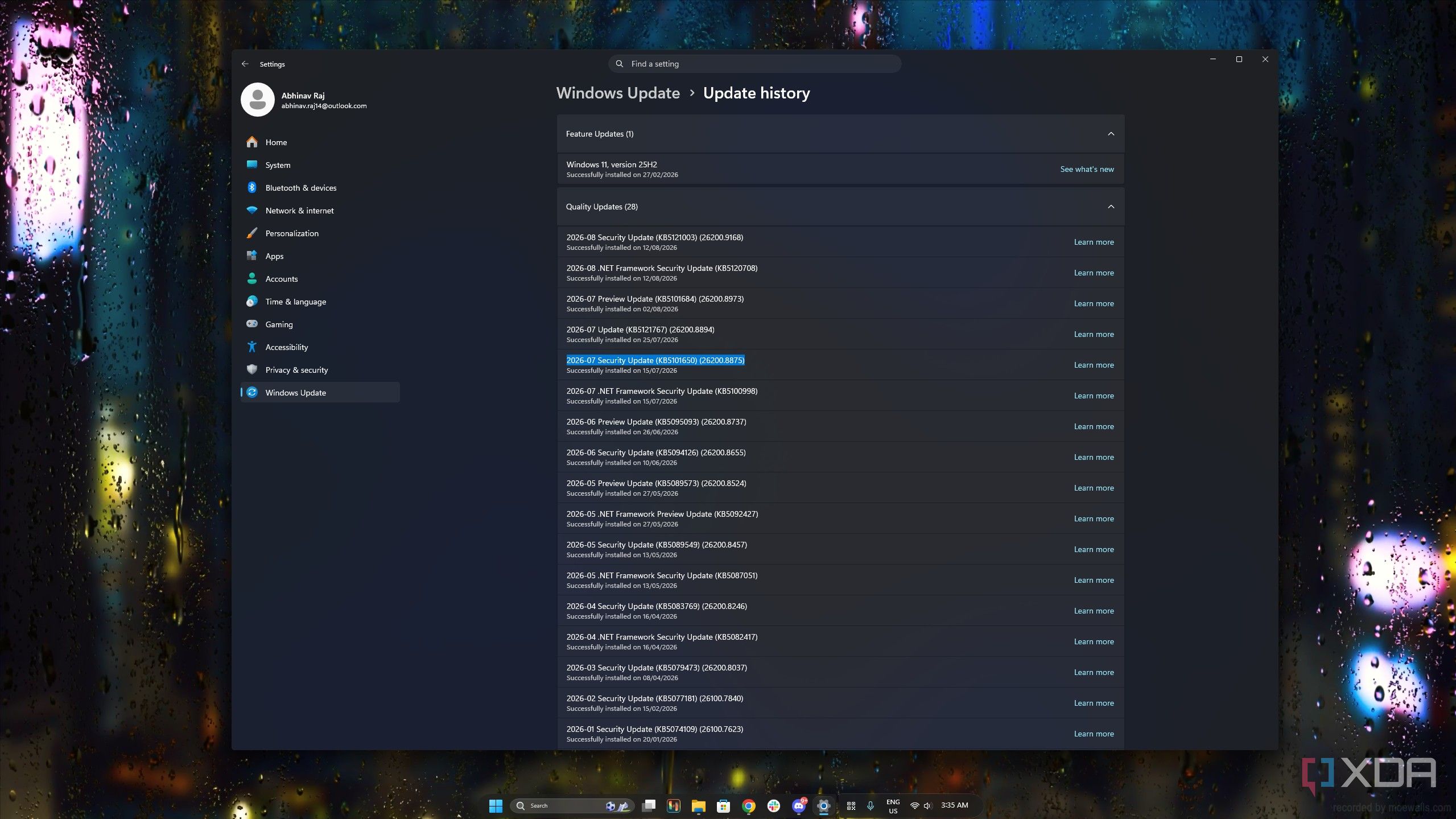
Task: Open the Wi-Fi network tray icon
Action: click(x=914, y=805)
